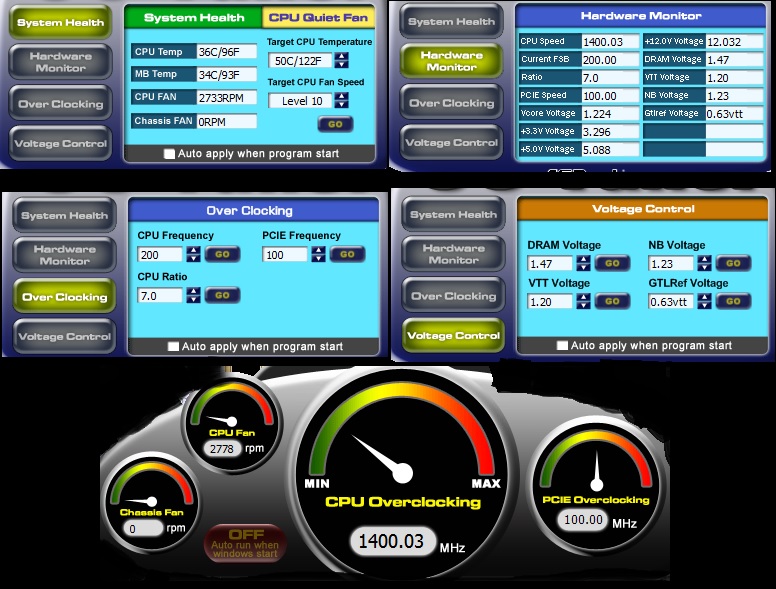The height and width of the screenshot is (589, 776).
Task: Click the highlighted Over Clocking sidebar button
Action: tap(64, 296)
